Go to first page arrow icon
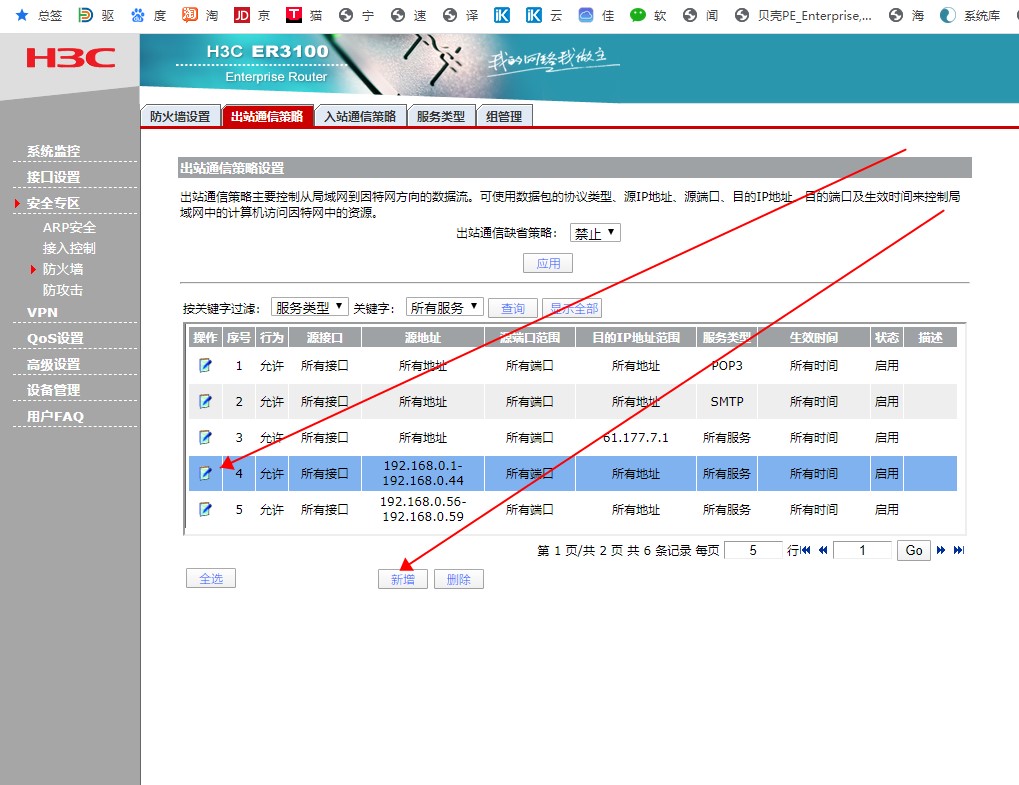The image size is (1019, 785). pos(806,550)
